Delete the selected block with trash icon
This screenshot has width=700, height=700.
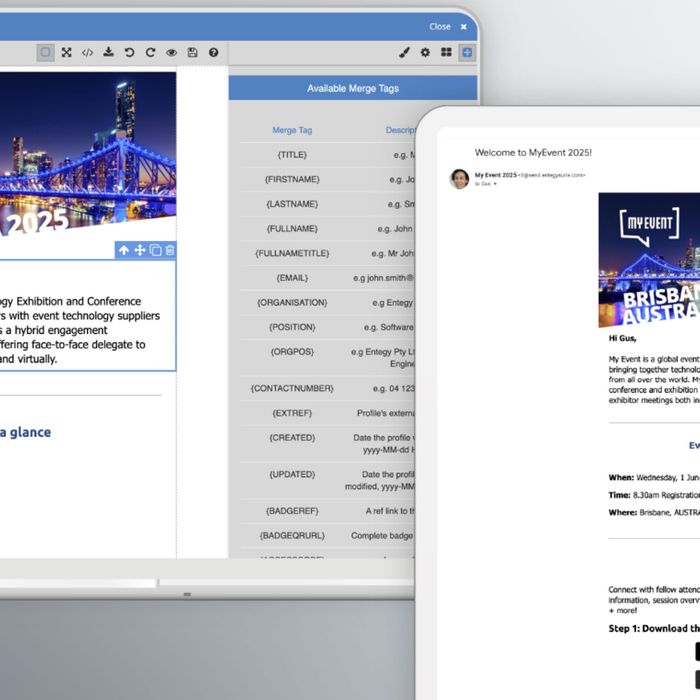click(170, 250)
